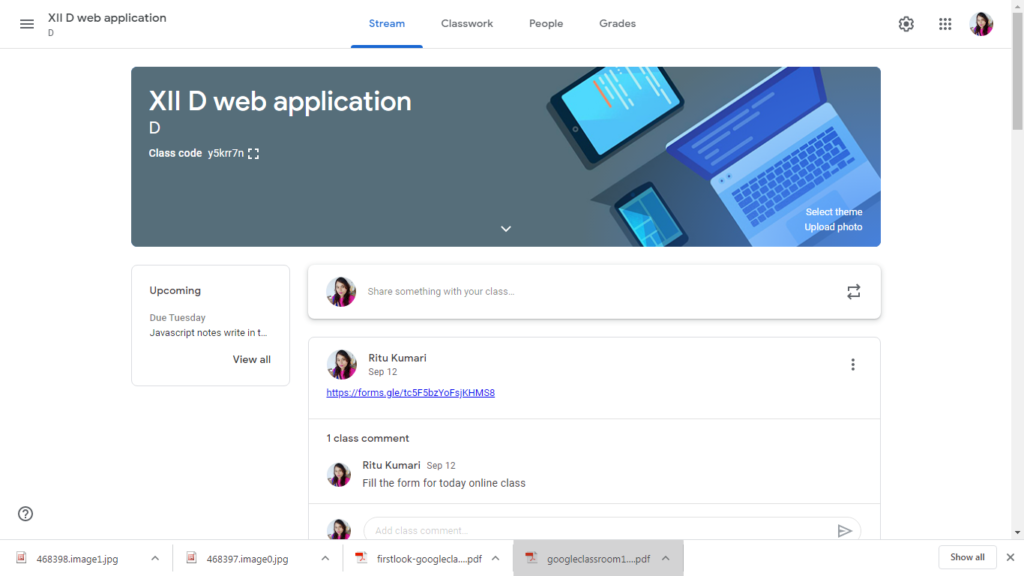Close the downloads bar
This screenshot has width=1024, height=576.
coord(1010,557)
